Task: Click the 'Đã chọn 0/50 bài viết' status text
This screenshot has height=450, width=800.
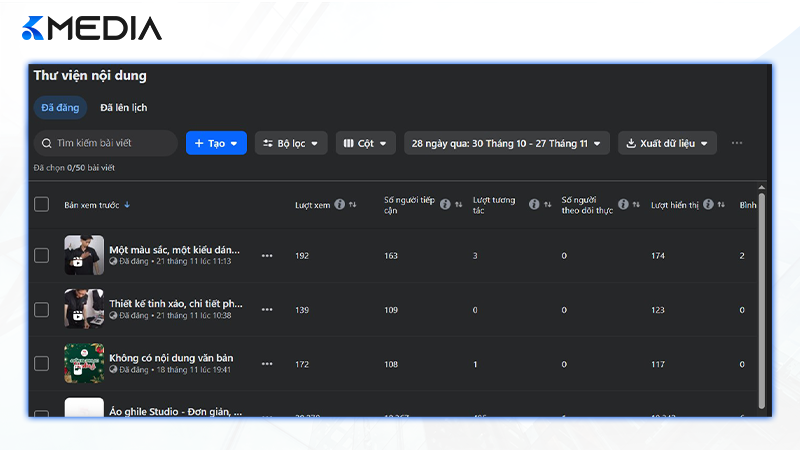Action: 74,168
